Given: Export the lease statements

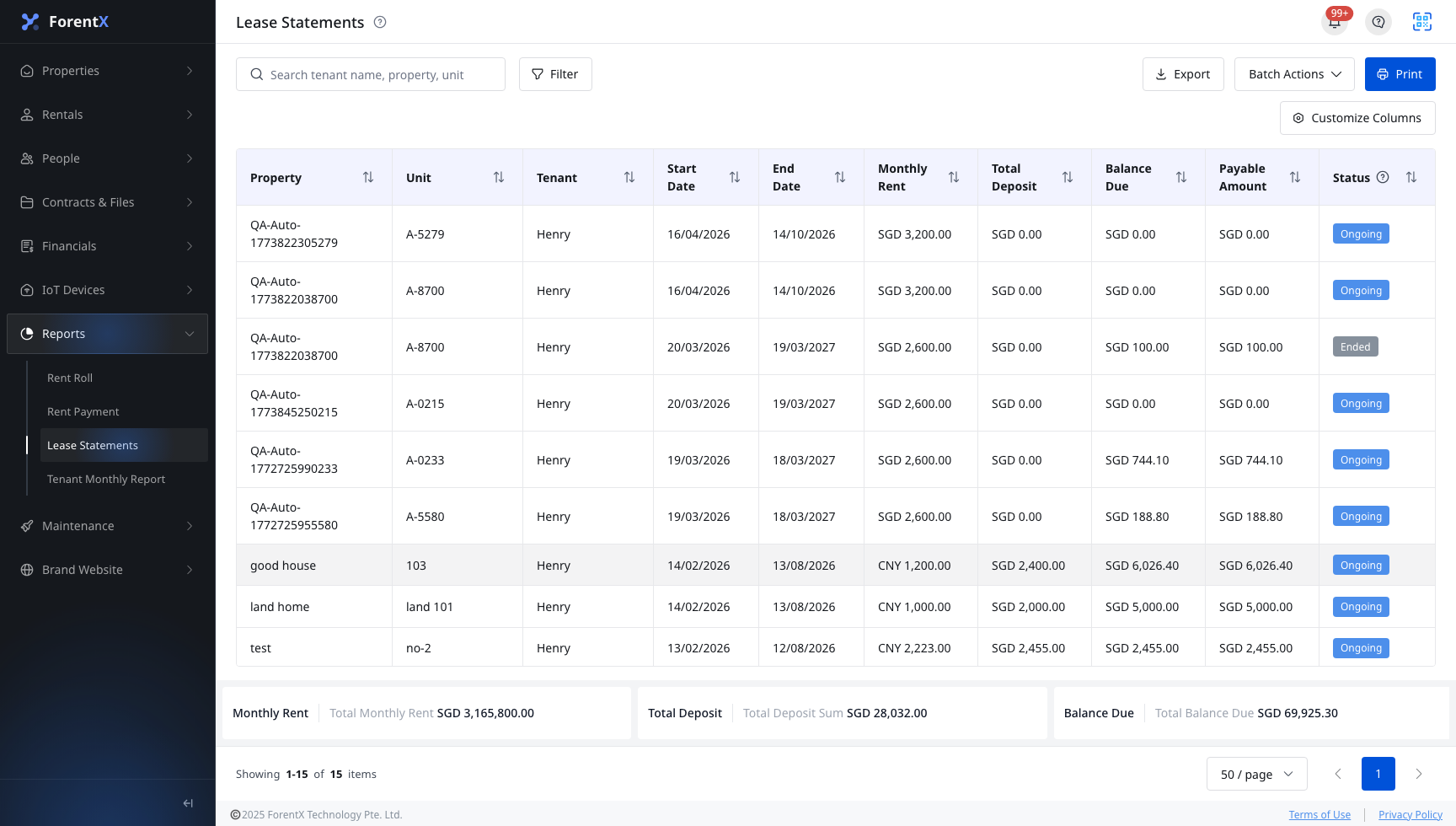Looking at the screenshot, I should (x=1183, y=74).
